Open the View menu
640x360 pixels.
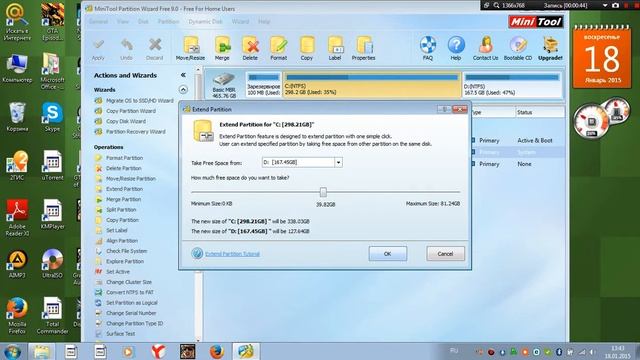123,22
